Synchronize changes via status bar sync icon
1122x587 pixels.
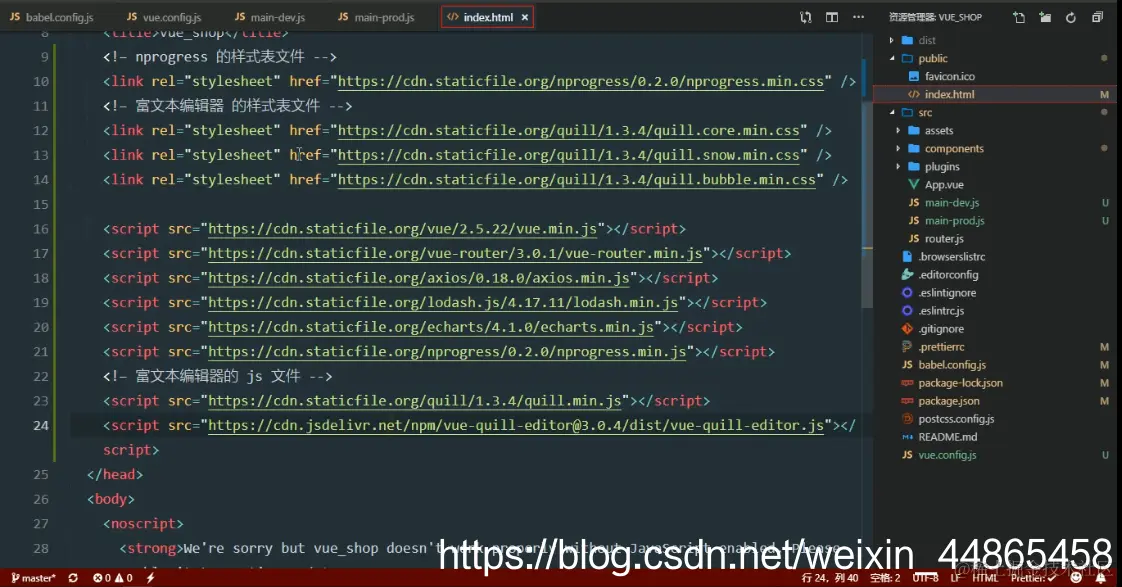click(x=73, y=578)
